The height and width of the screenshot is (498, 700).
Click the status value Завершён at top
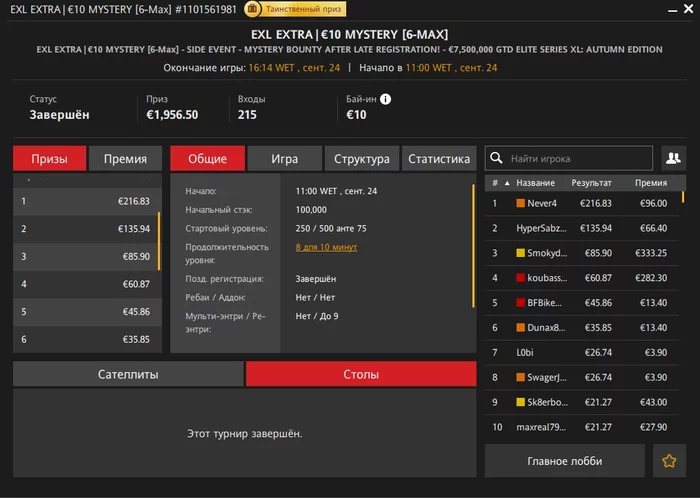pos(59,115)
